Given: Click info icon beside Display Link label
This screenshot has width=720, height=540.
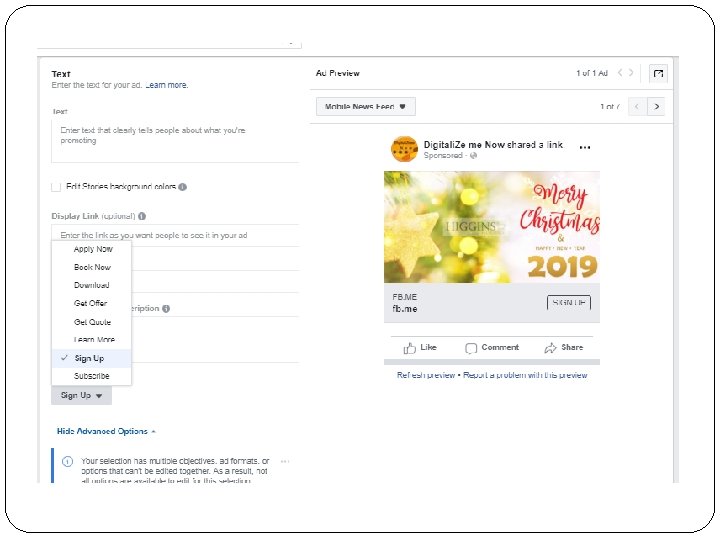Looking at the screenshot, I should pos(143,216).
